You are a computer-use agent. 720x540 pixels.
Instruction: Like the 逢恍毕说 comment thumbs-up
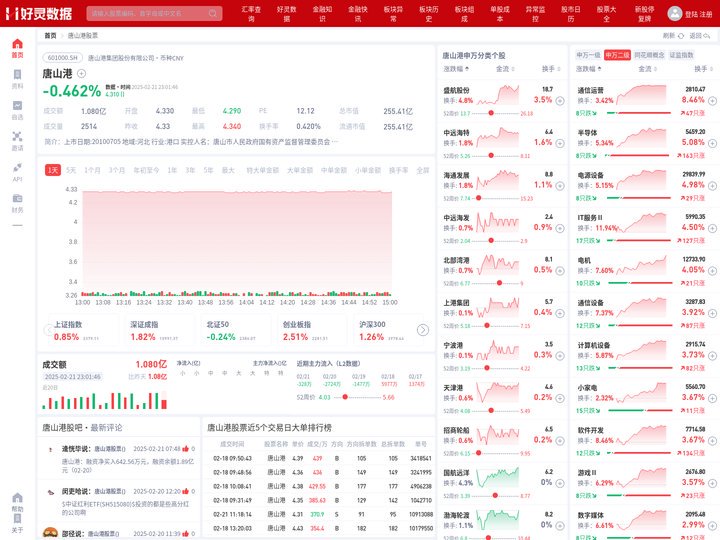[186, 449]
